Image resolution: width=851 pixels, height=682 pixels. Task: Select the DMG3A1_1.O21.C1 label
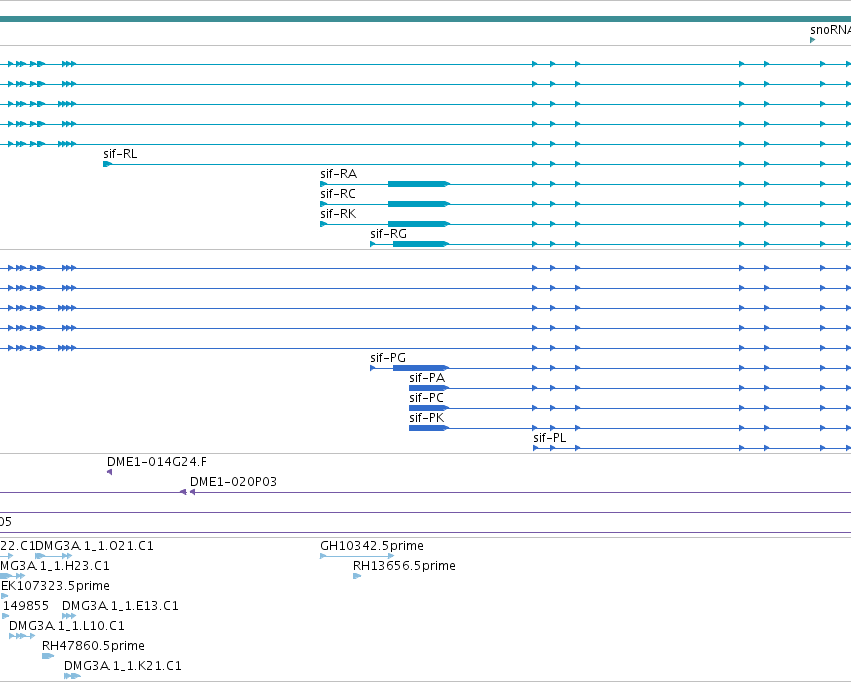(x=94, y=546)
